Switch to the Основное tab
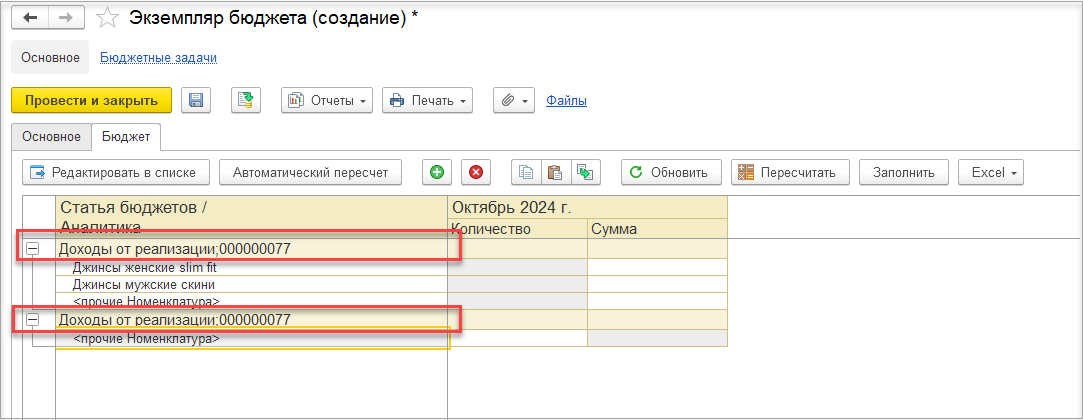This screenshot has height=420, width=1083. tap(51, 136)
